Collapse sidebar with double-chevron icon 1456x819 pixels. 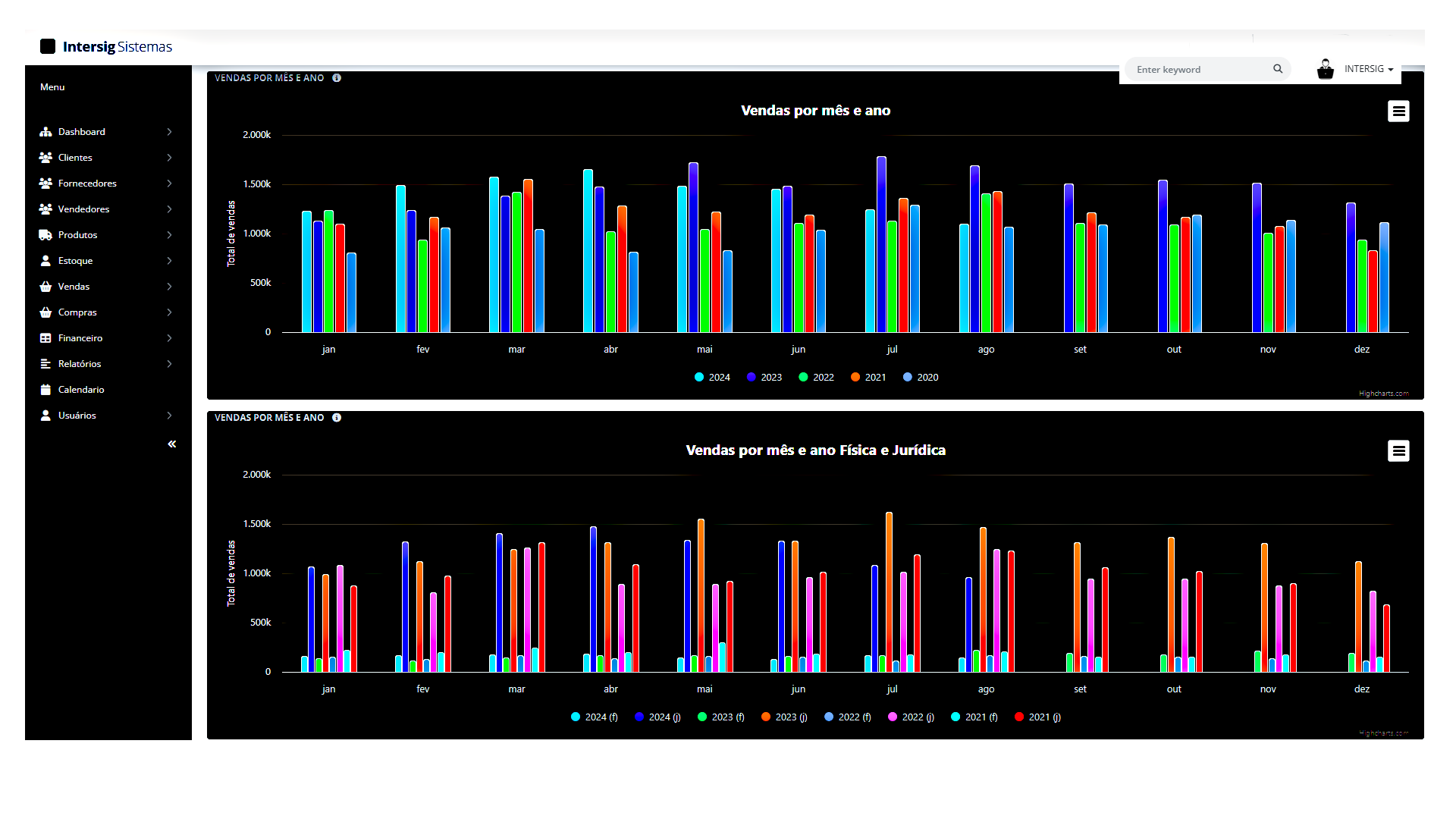(172, 444)
